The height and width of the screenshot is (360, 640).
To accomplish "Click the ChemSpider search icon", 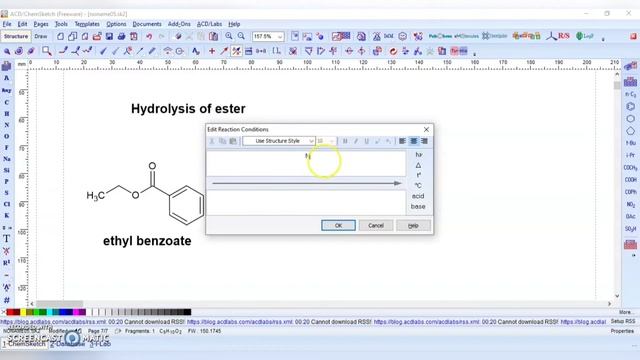I will pyautogui.click(x=494, y=36).
